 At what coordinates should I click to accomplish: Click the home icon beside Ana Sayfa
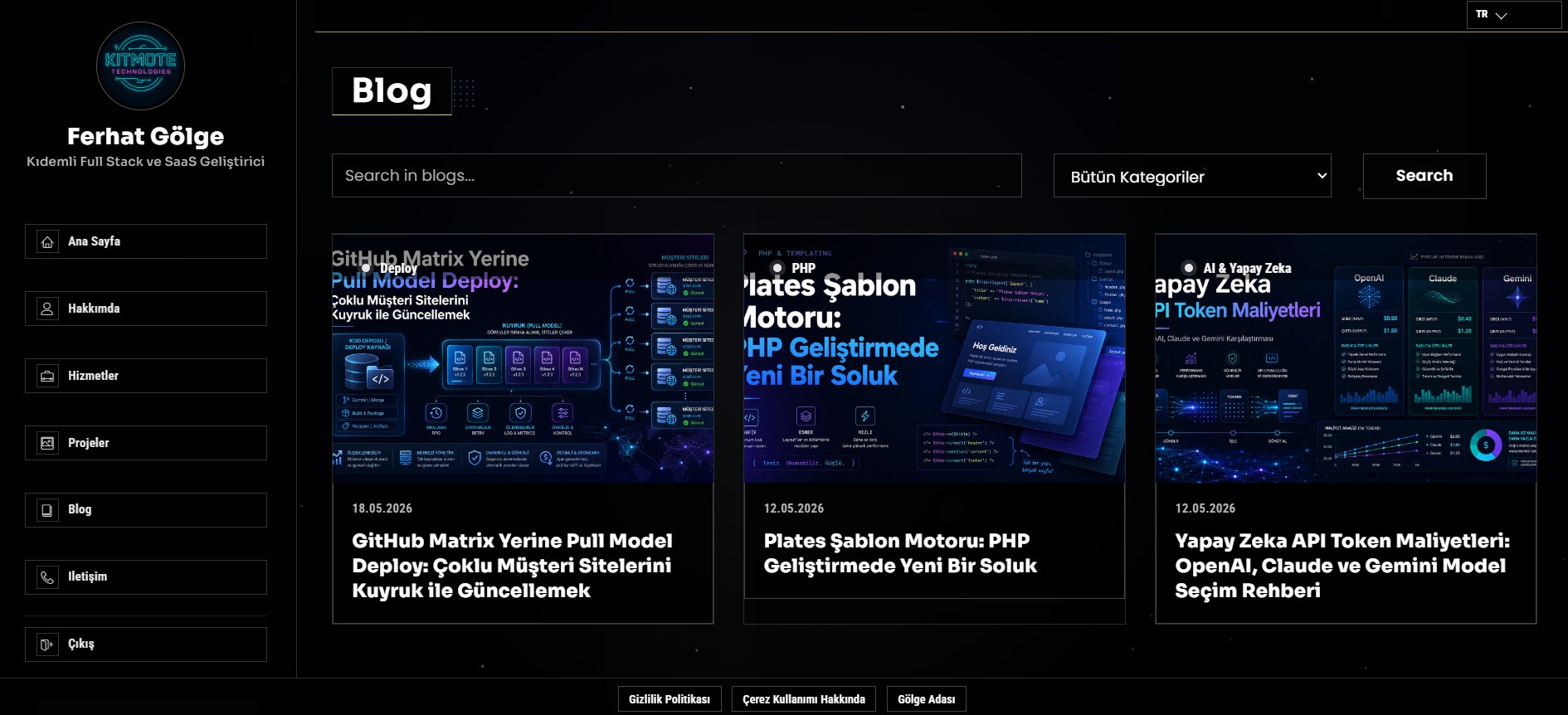(x=47, y=242)
